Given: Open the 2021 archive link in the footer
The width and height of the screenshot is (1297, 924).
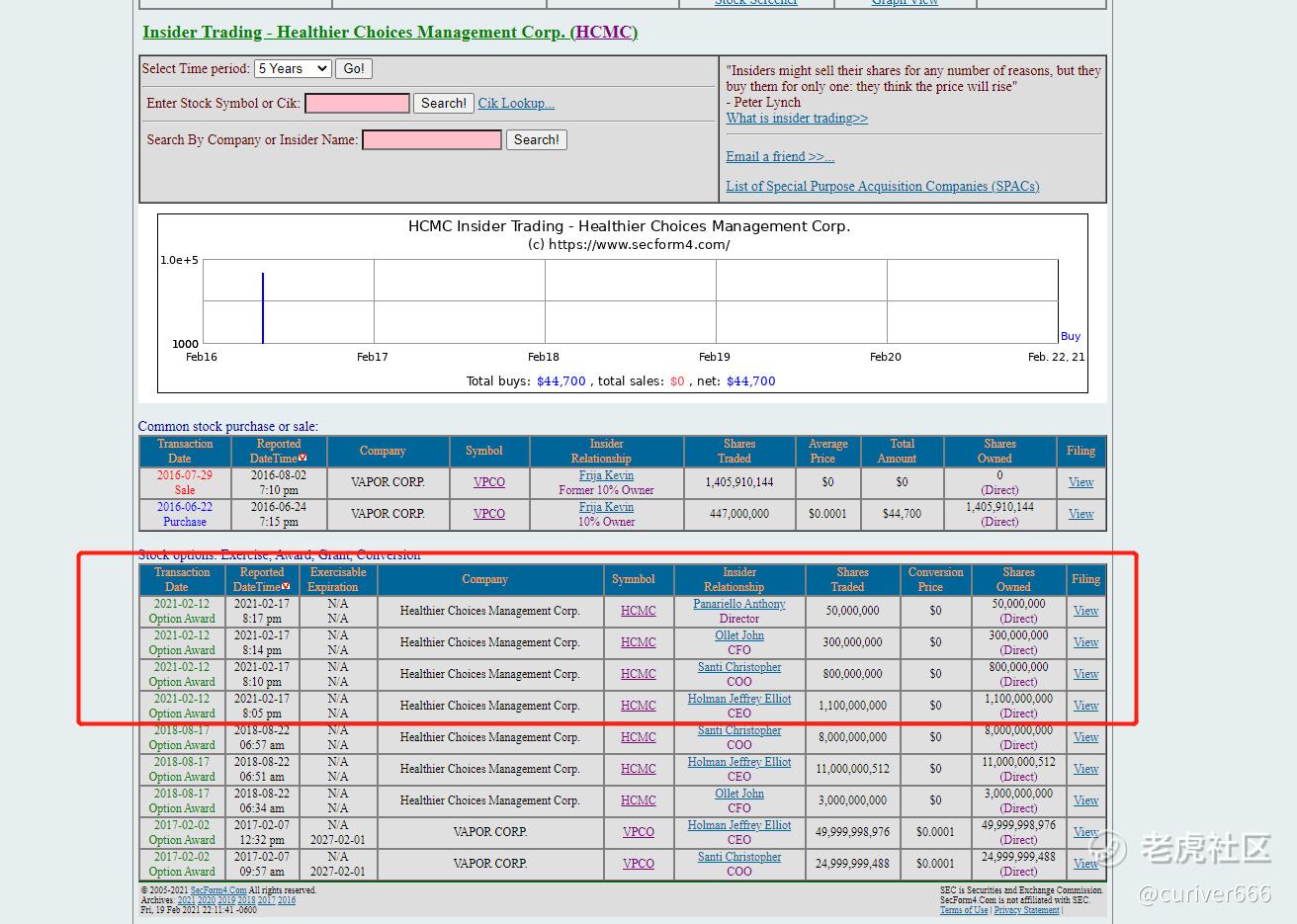Looking at the screenshot, I should tap(186, 900).
